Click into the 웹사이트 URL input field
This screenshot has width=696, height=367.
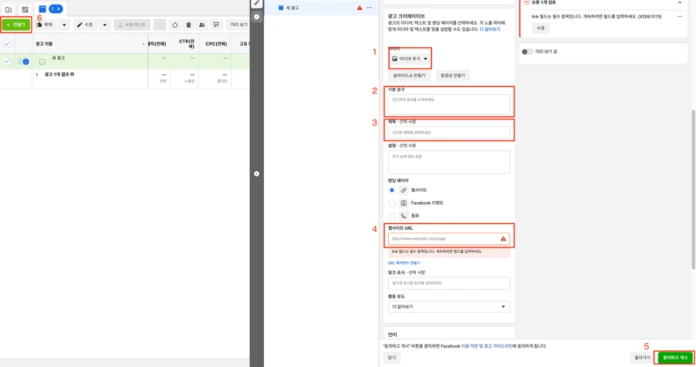point(449,239)
